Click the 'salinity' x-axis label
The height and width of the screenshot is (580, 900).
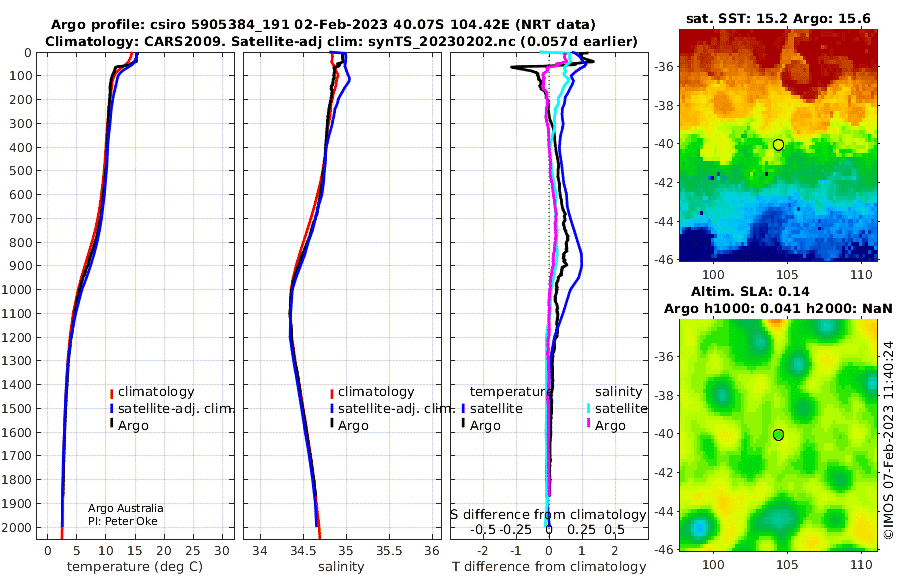pyautogui.click(x=341, y=567)
